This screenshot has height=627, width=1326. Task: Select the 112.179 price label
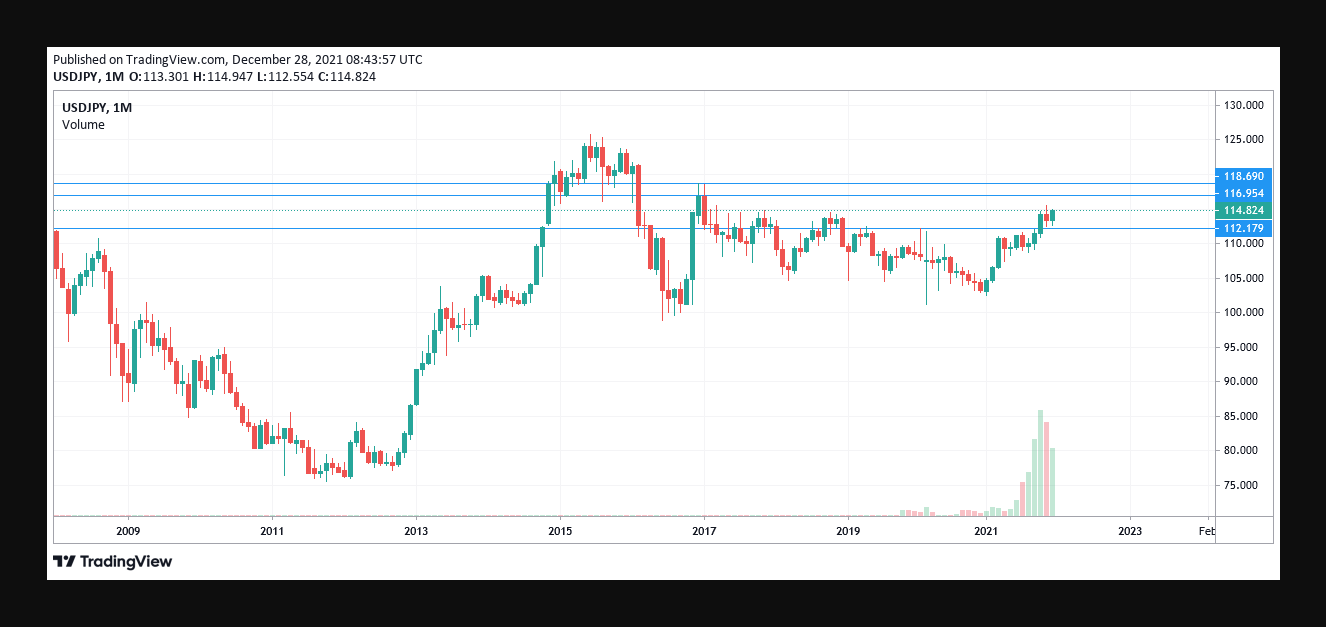pyautogui.click(x=1244, y=228)
